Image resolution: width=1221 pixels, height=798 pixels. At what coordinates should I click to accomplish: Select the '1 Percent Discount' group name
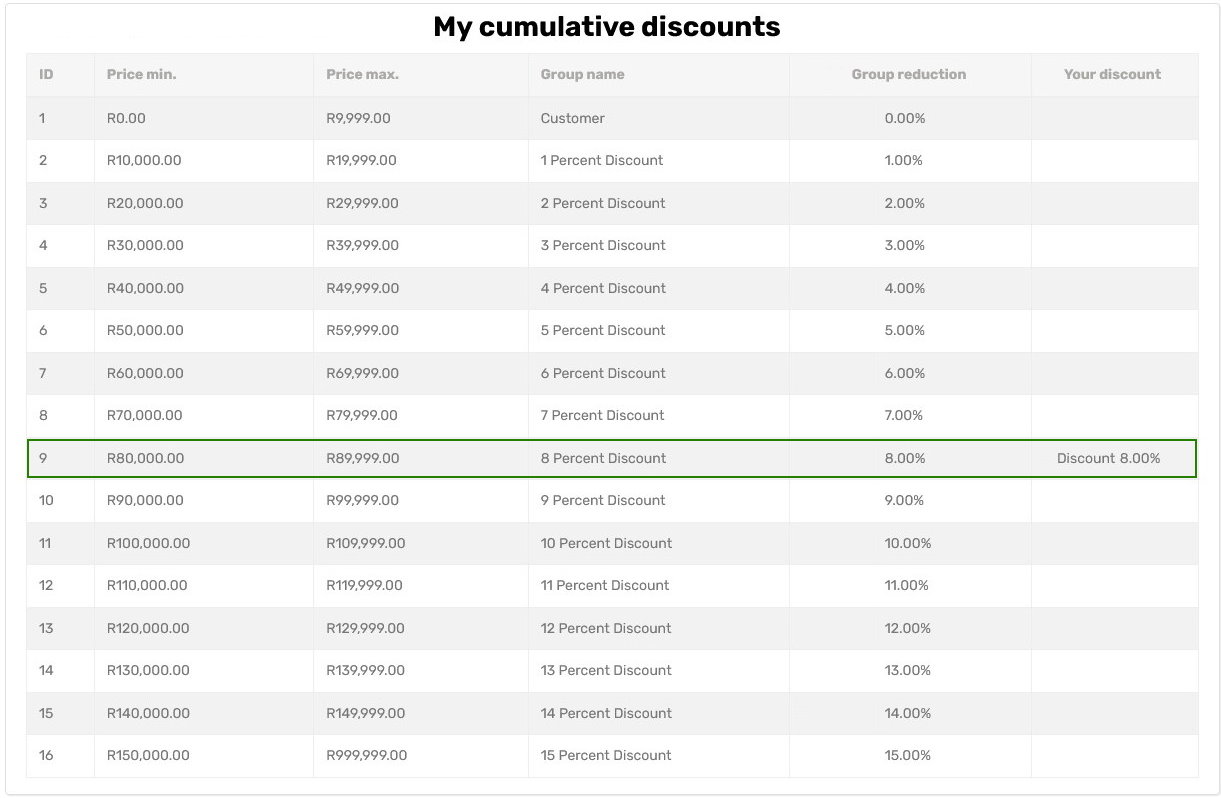602,160
